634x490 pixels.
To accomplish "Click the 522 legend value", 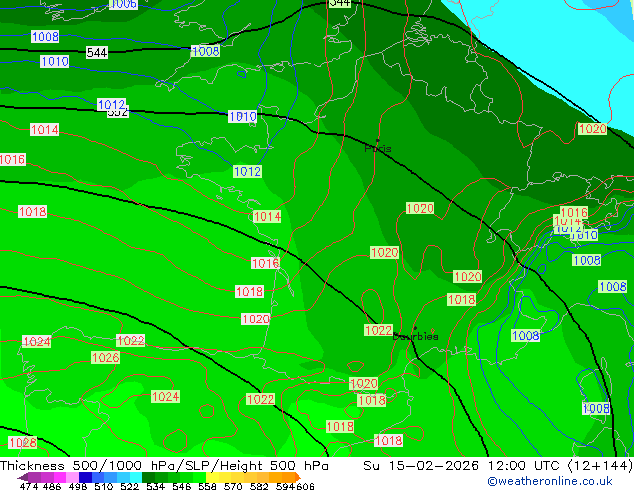I will coord(129,486).
